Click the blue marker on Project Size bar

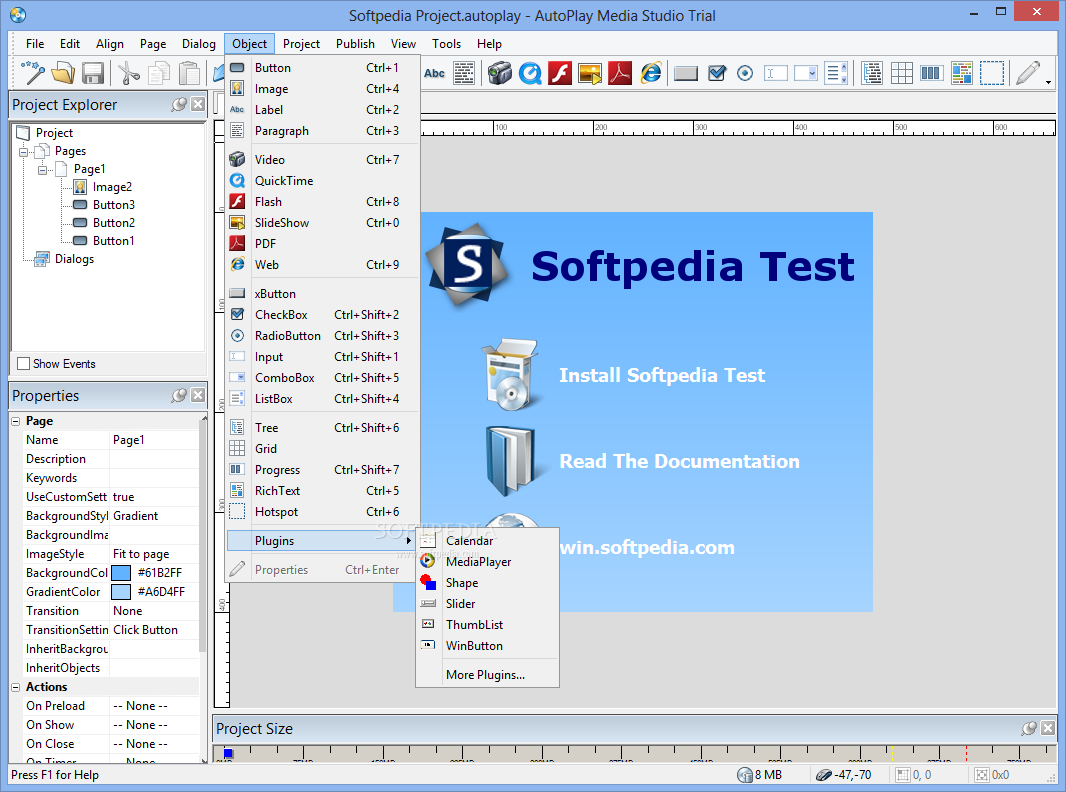click(x=228, y=753)
